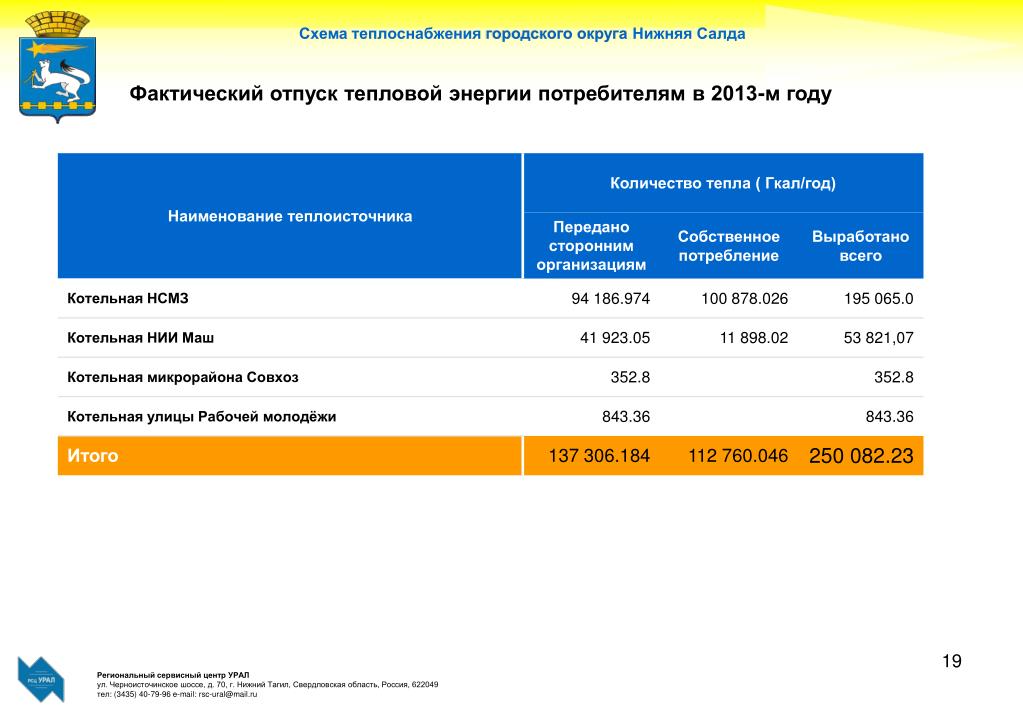Click total value '112 760.046'

(738, 455)
